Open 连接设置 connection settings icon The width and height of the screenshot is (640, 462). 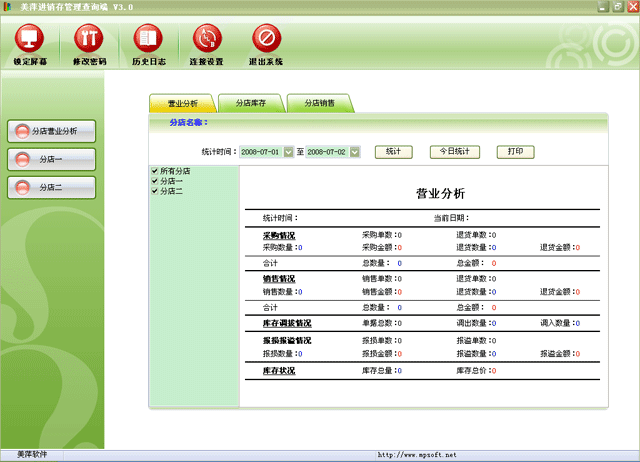[x=206, y=40]
